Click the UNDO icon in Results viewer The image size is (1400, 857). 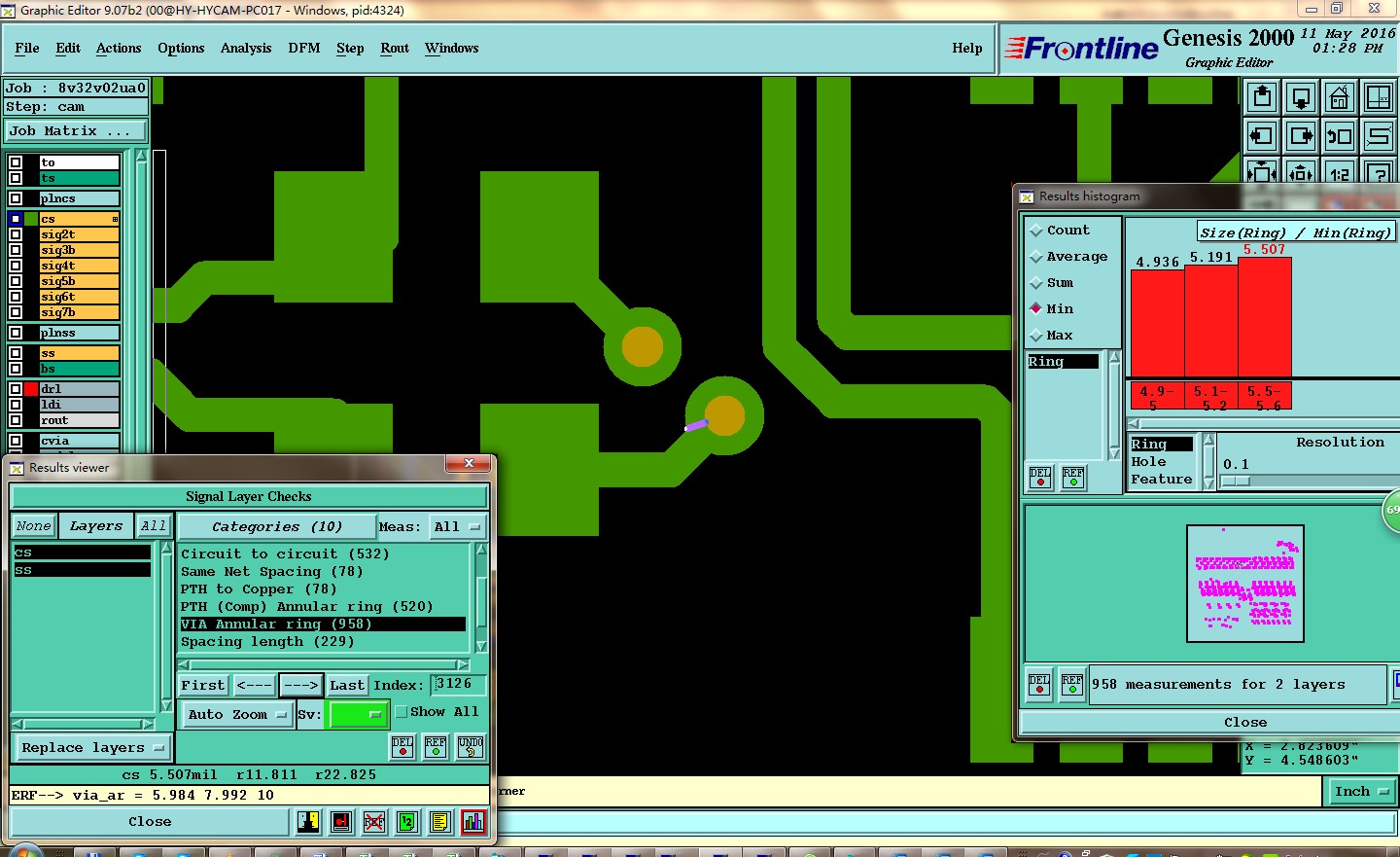click(471, 746)
